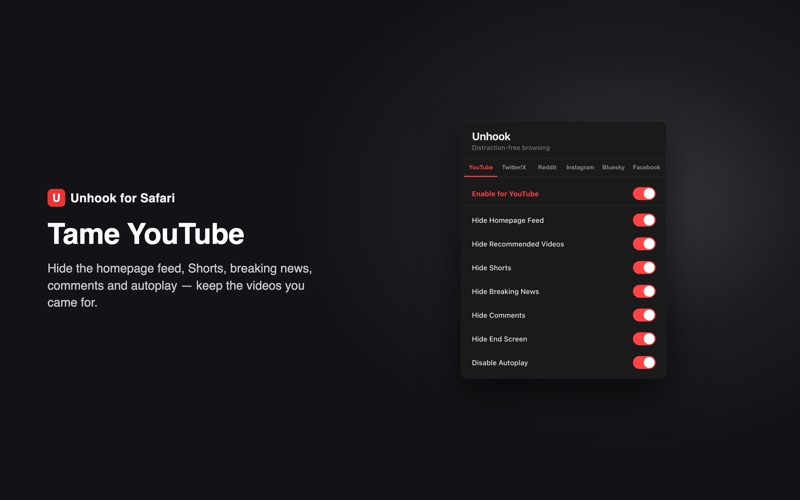Turn off Hide Homepage Feed switch
800x500 pixels.
pos(644,220)
